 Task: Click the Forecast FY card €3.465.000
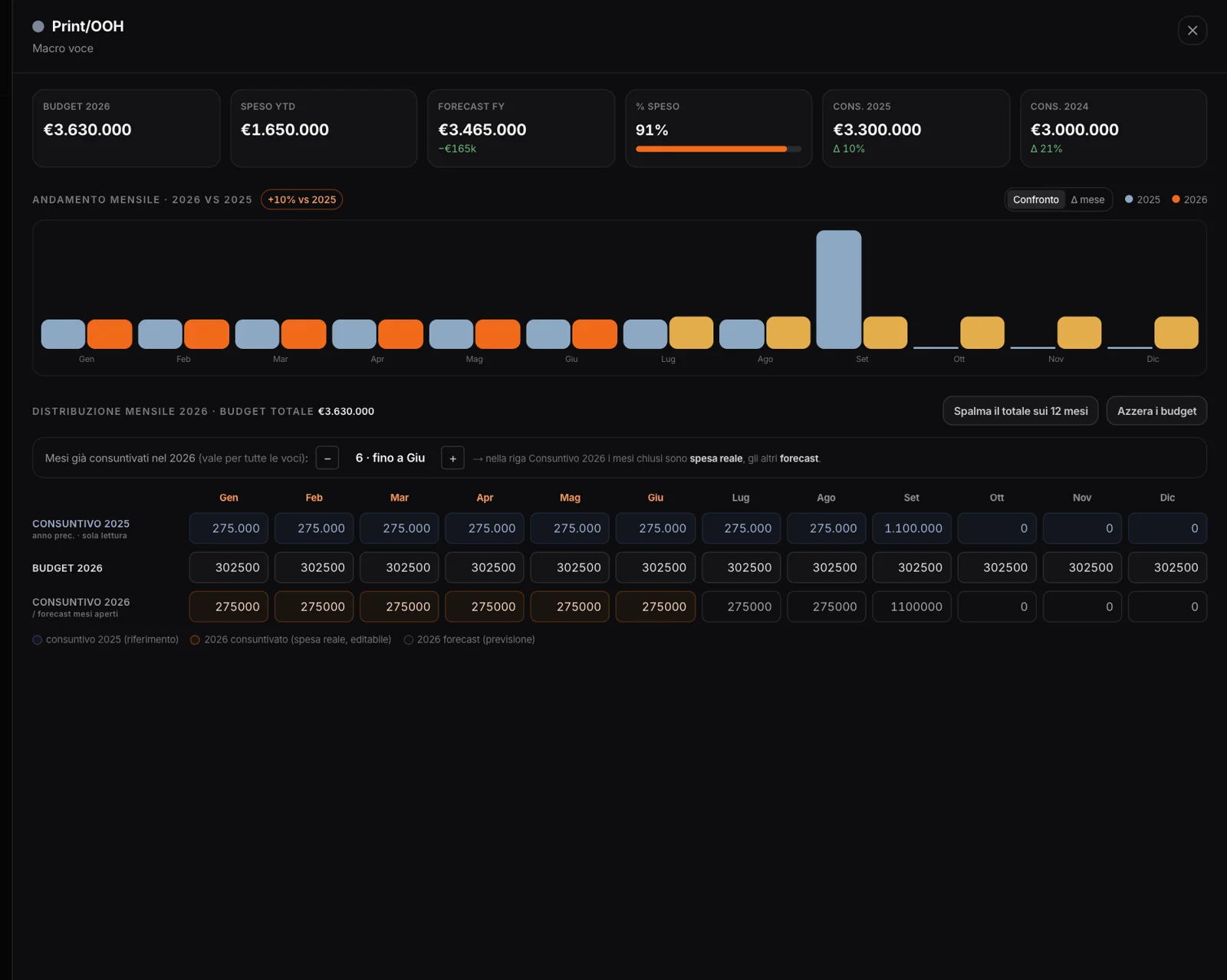521,128
